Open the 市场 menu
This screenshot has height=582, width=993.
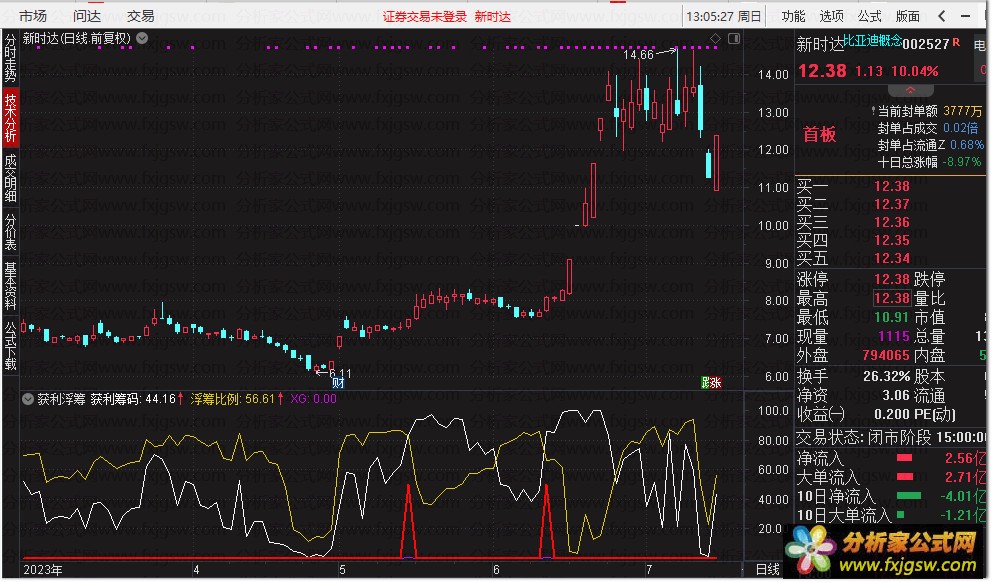click(32, 16)
